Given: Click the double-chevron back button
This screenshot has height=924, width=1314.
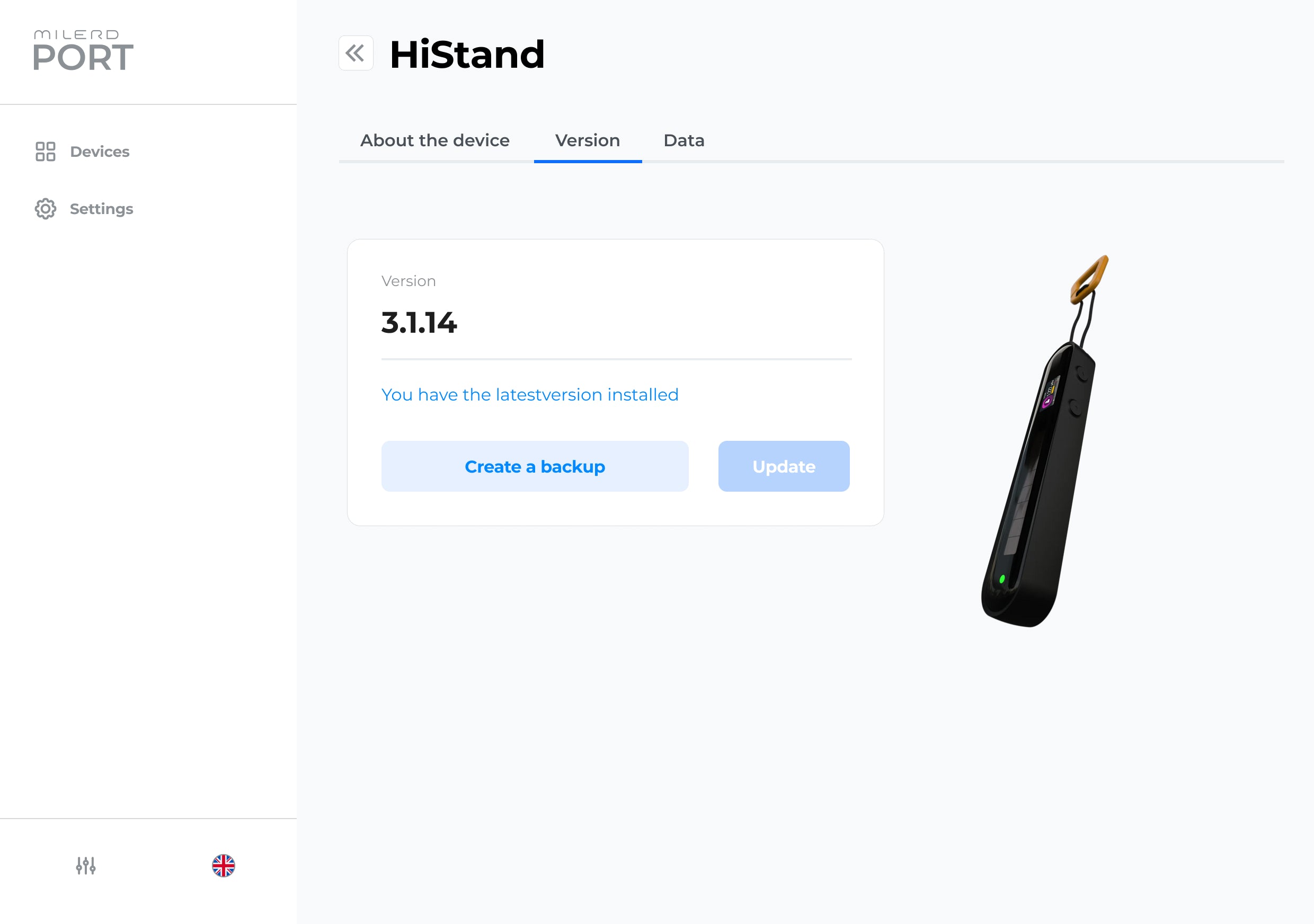Looking at the screenshot, I should 356,53.
